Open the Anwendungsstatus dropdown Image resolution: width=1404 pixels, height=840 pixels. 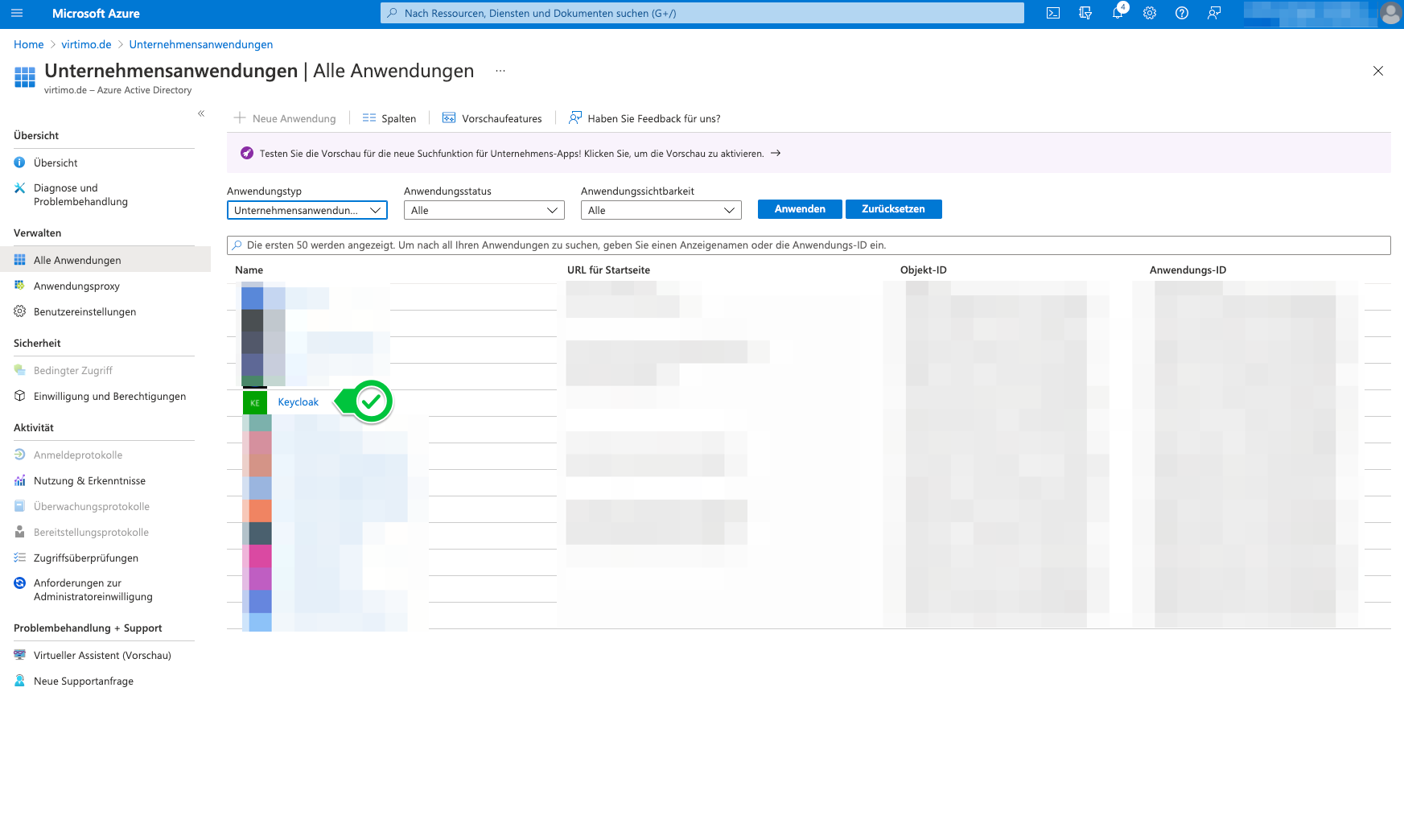point(484,210)
